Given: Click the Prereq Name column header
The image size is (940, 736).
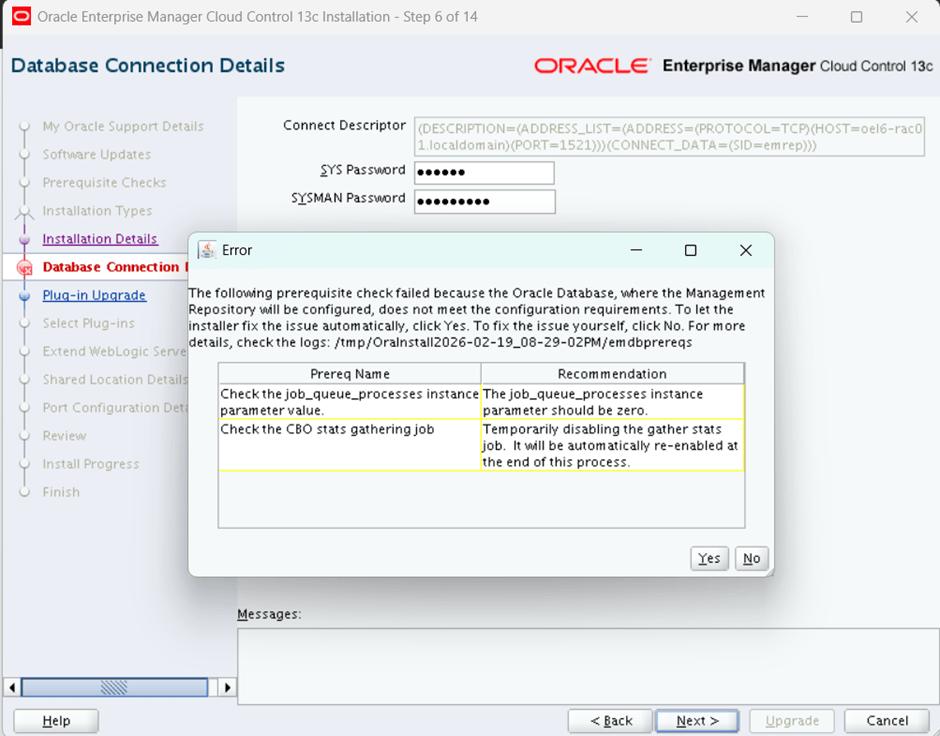Looking at the screenshot, I should 350,374.
